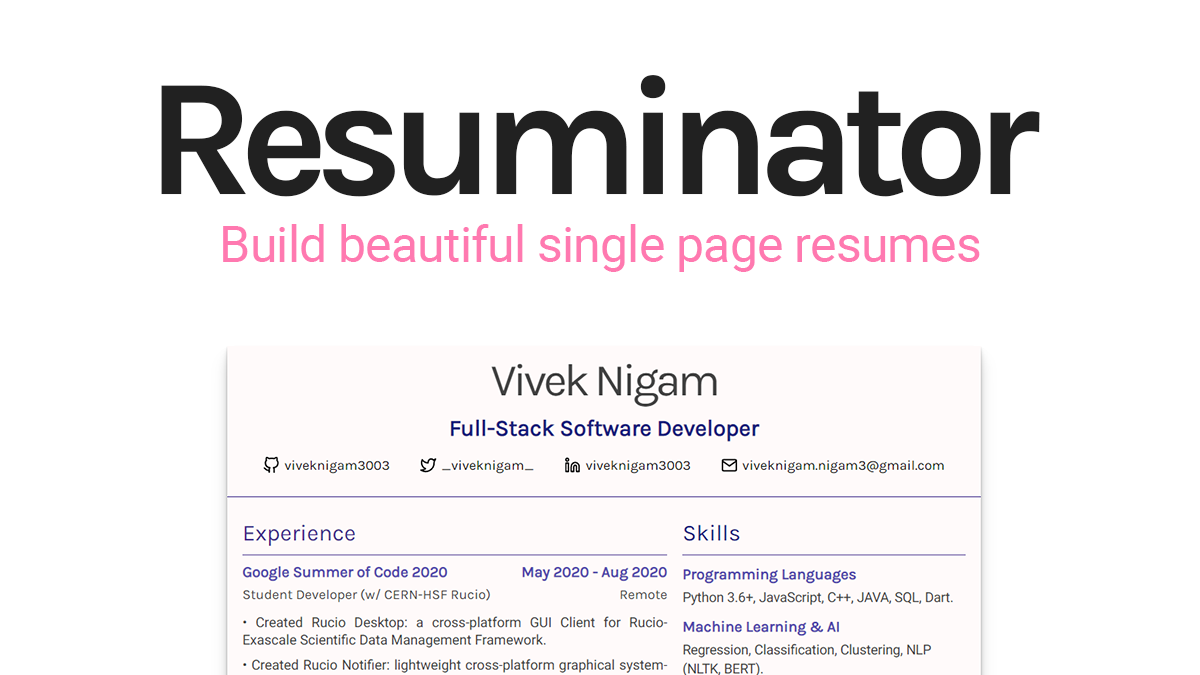Click the name Vivek Nigam
This screenshot has height=675, width=1200.
(603, 381)
